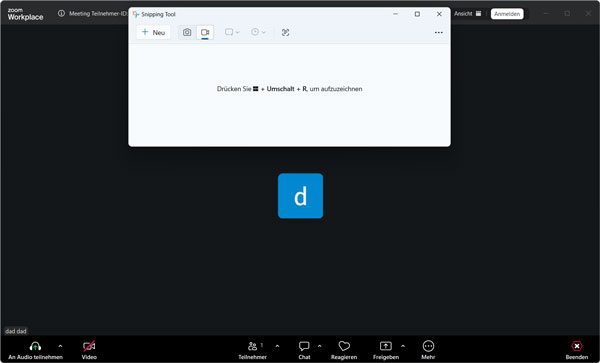Click the Neu button in Snipping Tool

(153, 33)
